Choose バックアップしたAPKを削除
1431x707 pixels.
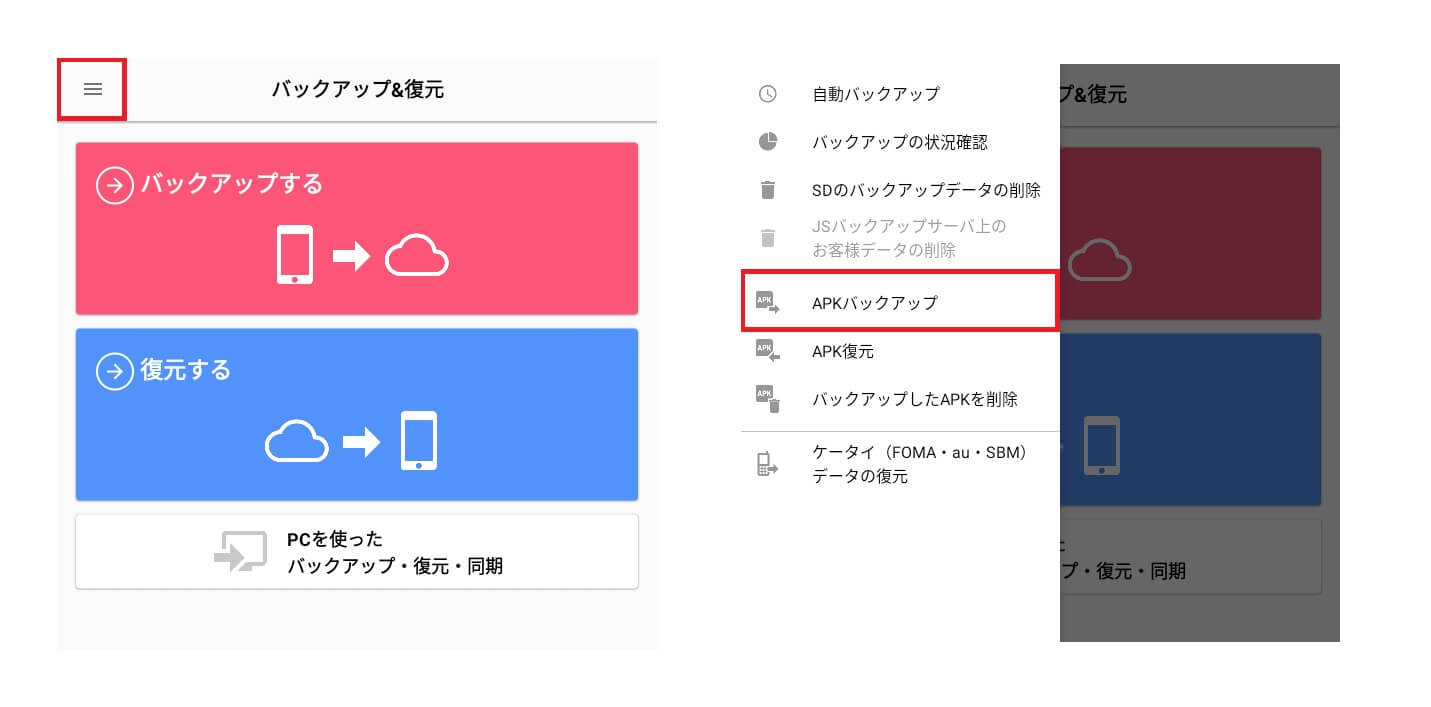[x=914, y=399]
